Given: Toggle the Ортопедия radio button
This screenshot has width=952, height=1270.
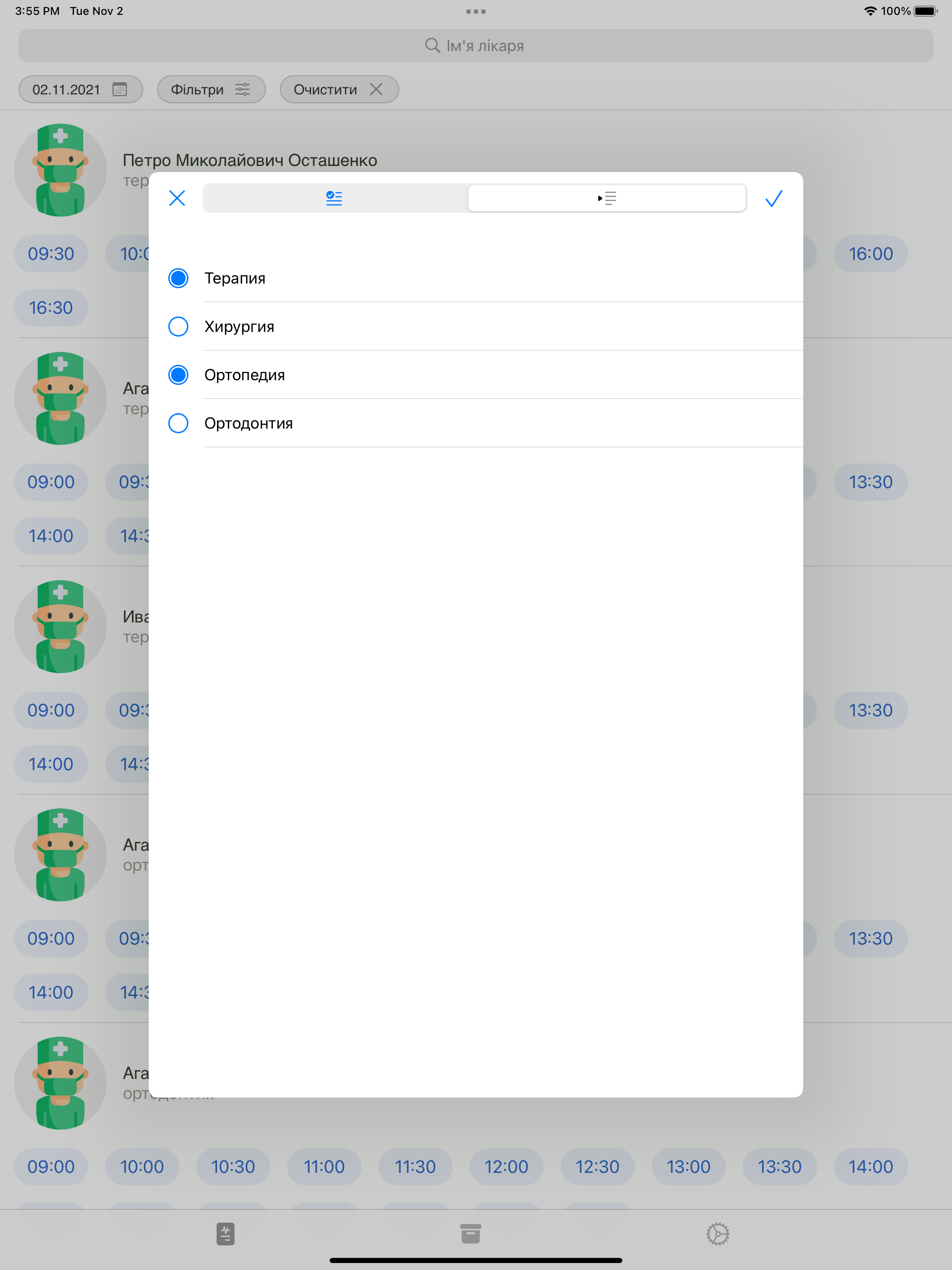Looking at the screenshot, I should tap(178, 374).
